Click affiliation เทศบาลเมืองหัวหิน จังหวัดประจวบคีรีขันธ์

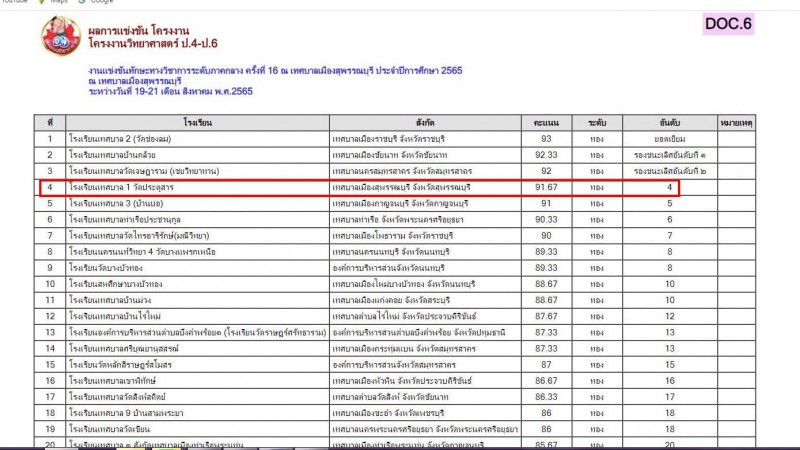click(402, 381)
